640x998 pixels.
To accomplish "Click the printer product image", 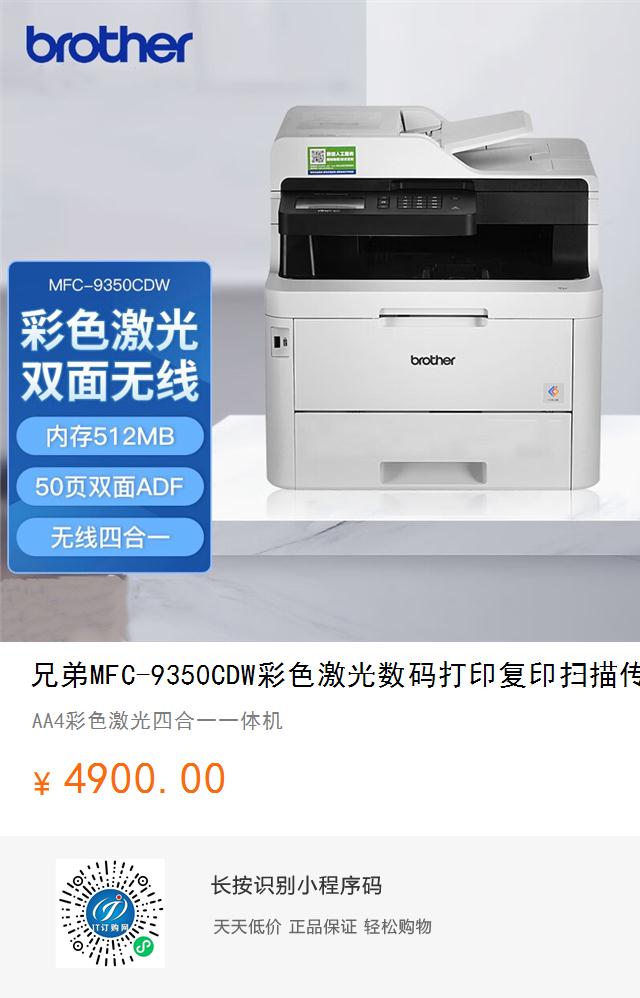I will coord(433,299).
